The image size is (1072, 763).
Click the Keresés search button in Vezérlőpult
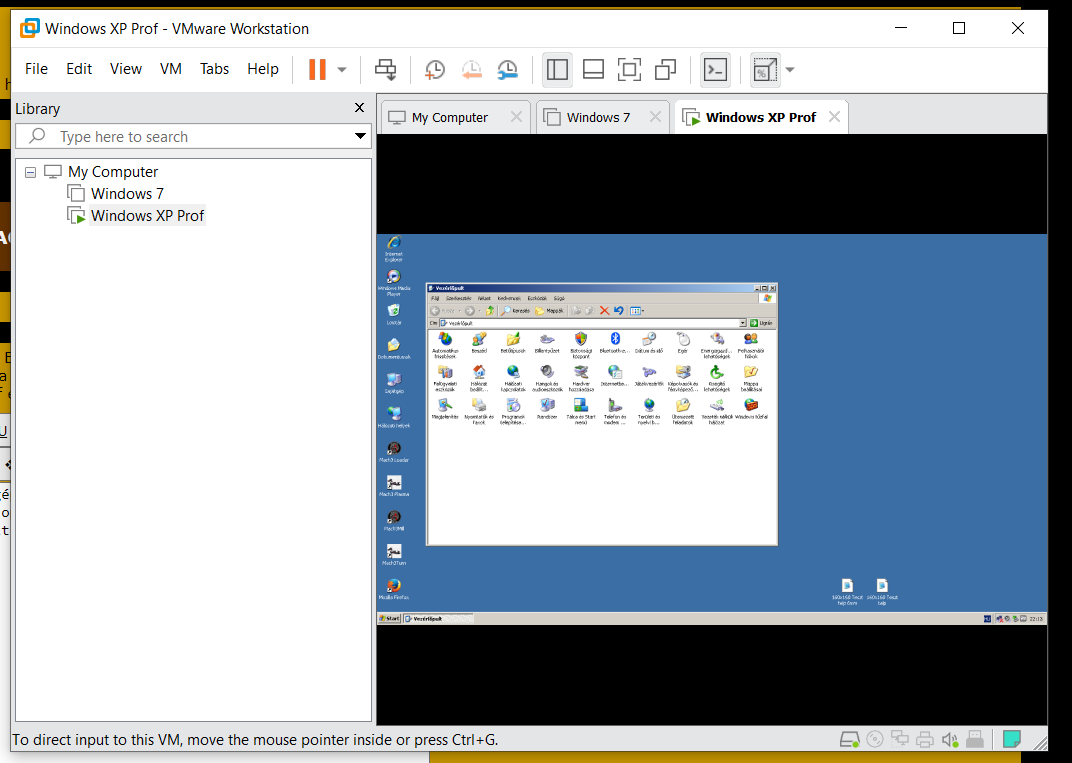(x=515, y=310)
